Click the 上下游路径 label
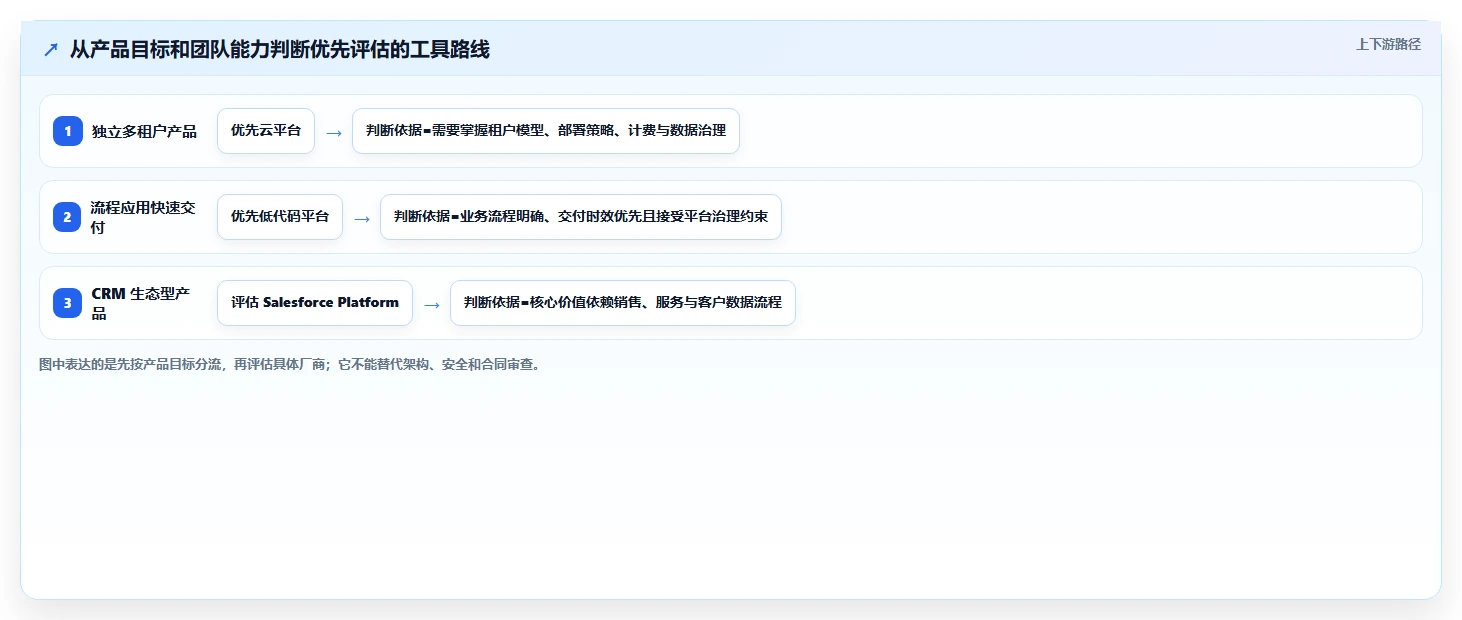Screen dimensions: 1462x620 coord(1388,44)
